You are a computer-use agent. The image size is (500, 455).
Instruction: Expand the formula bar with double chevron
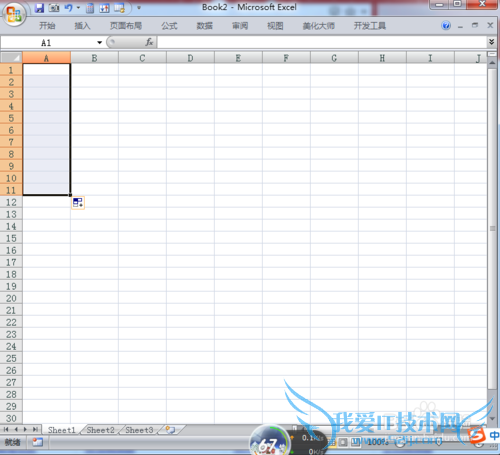[x=491, y=42]
